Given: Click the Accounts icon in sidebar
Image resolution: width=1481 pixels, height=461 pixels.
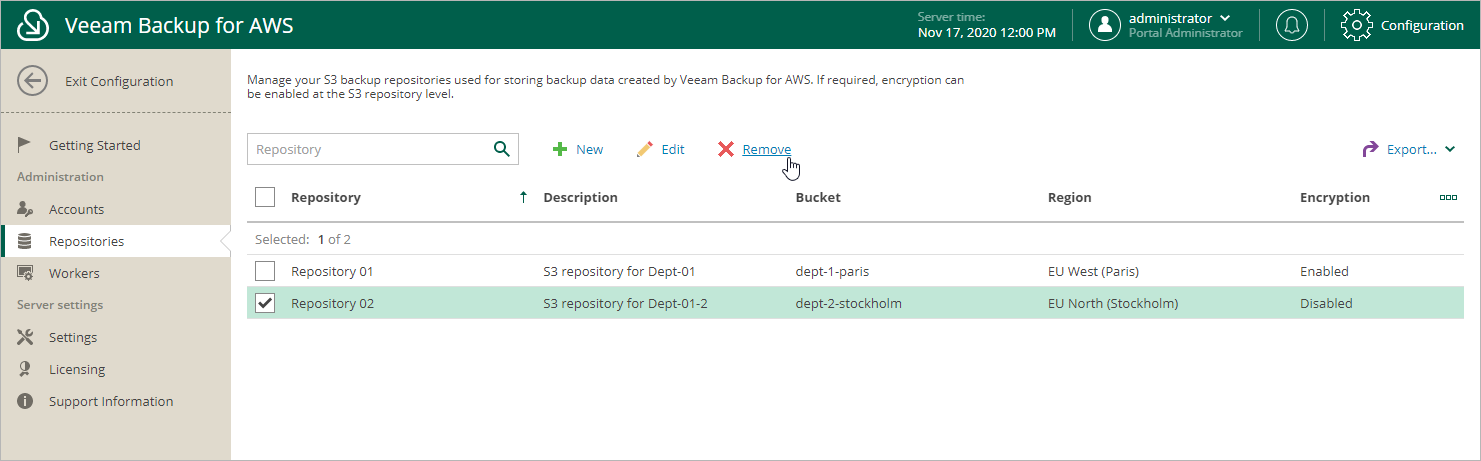Looking at the screenshot, I should 25,209.
